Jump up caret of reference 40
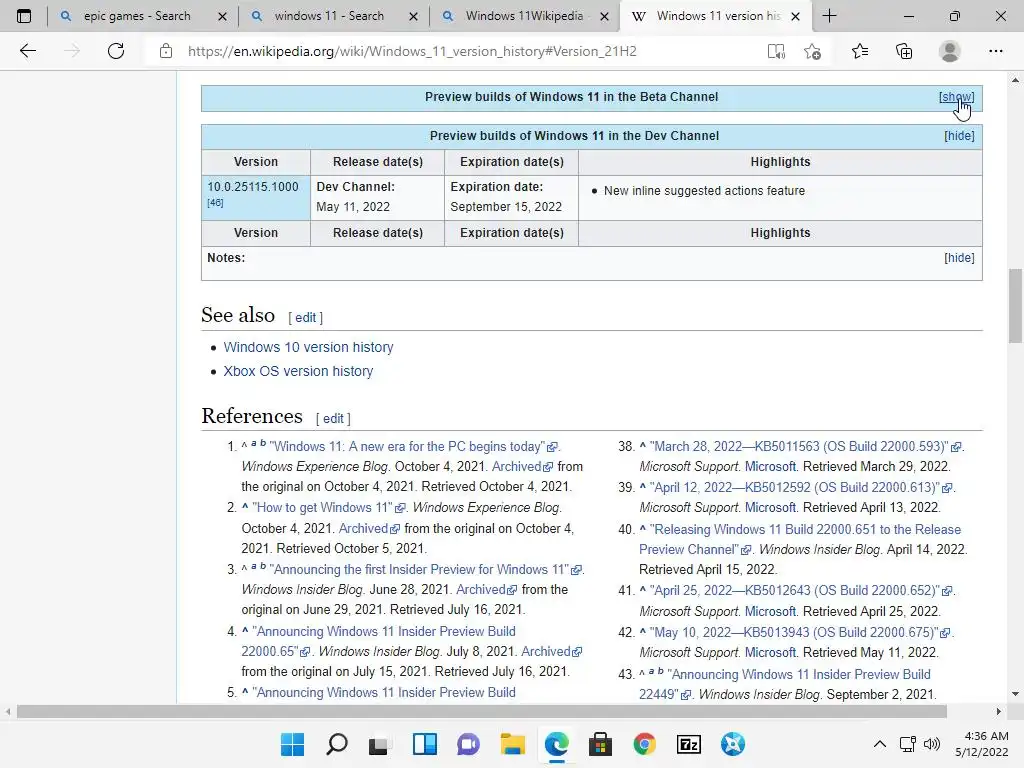 click(643, 528)
